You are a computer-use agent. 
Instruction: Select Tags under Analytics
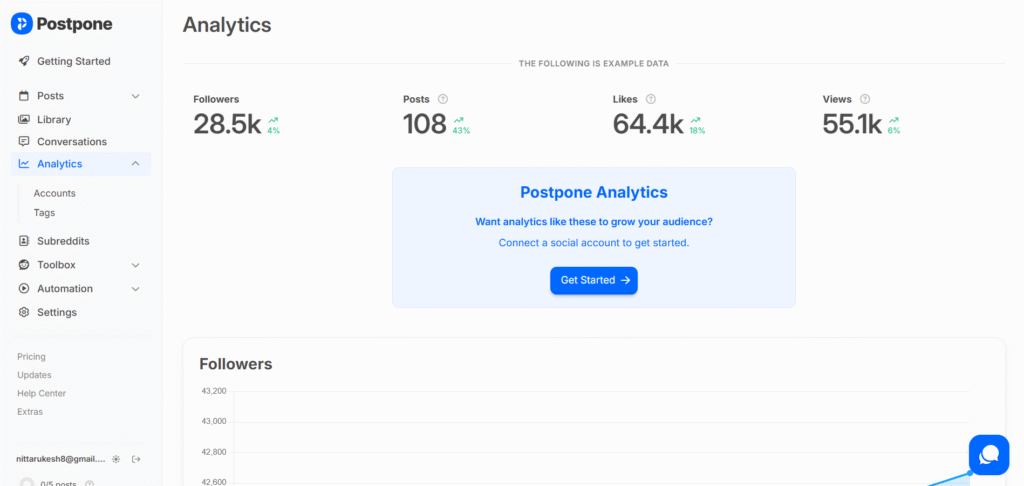(44, 213)
